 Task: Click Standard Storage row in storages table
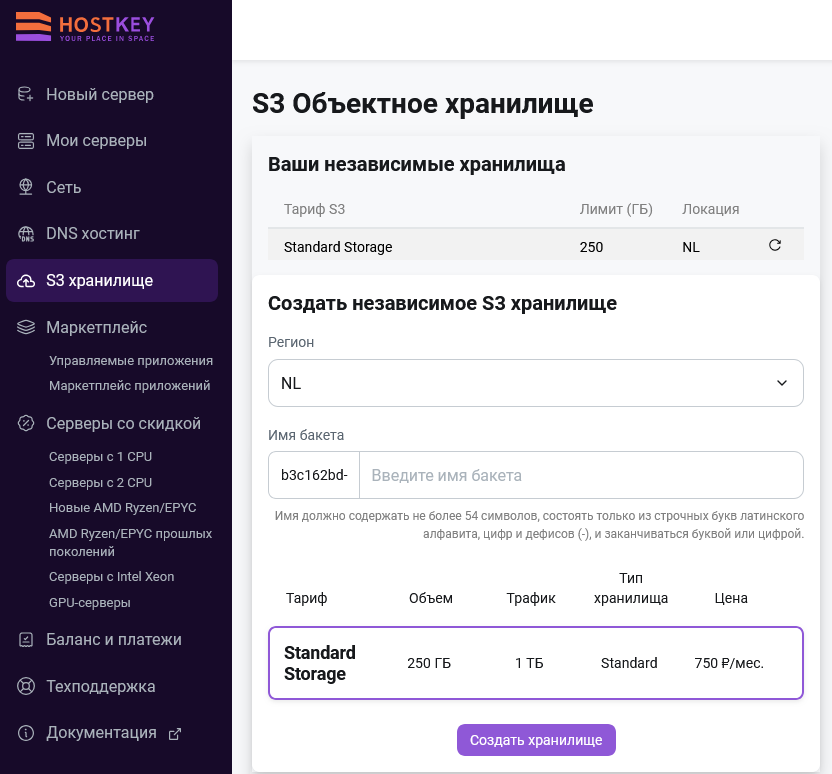536,245
